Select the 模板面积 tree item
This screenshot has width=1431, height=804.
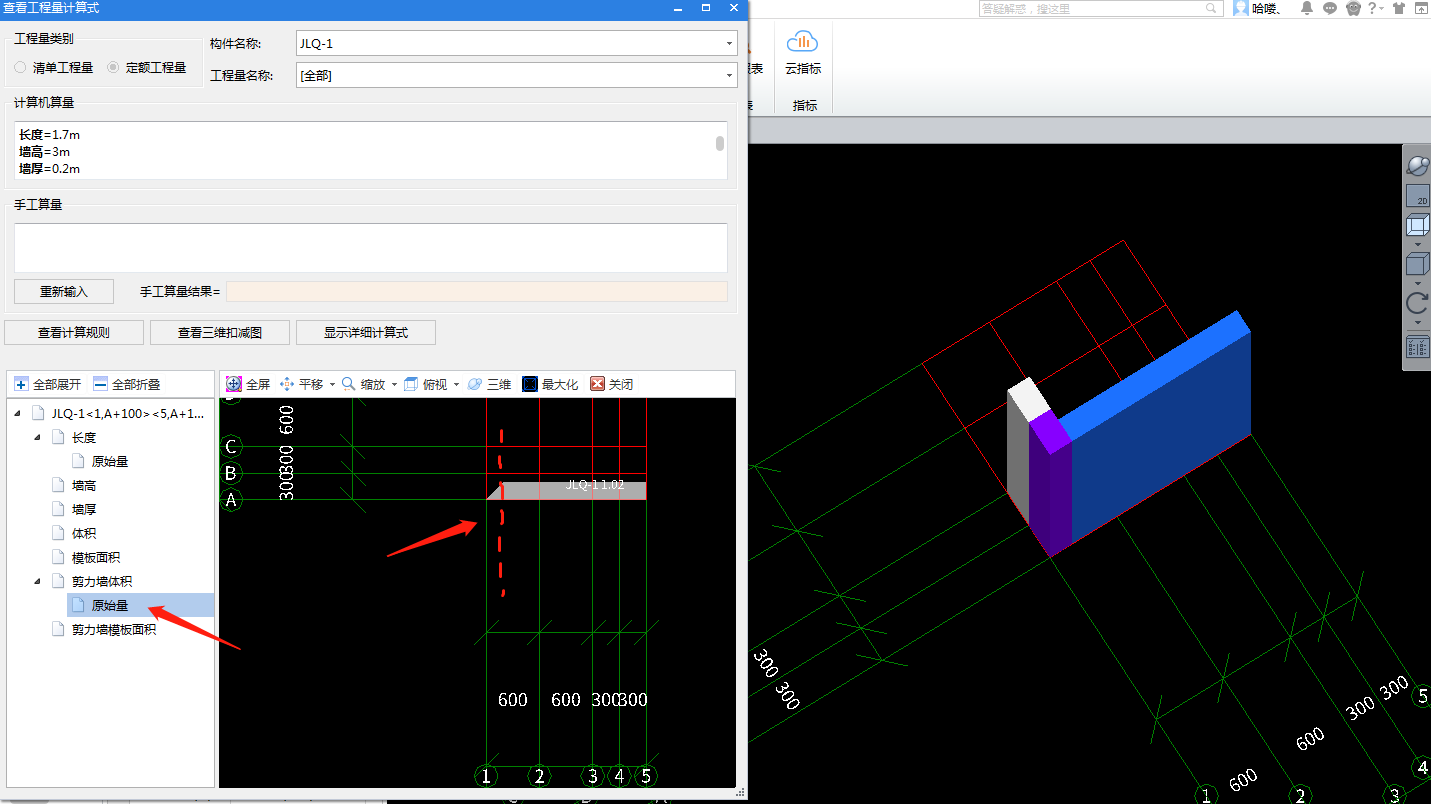96,557
